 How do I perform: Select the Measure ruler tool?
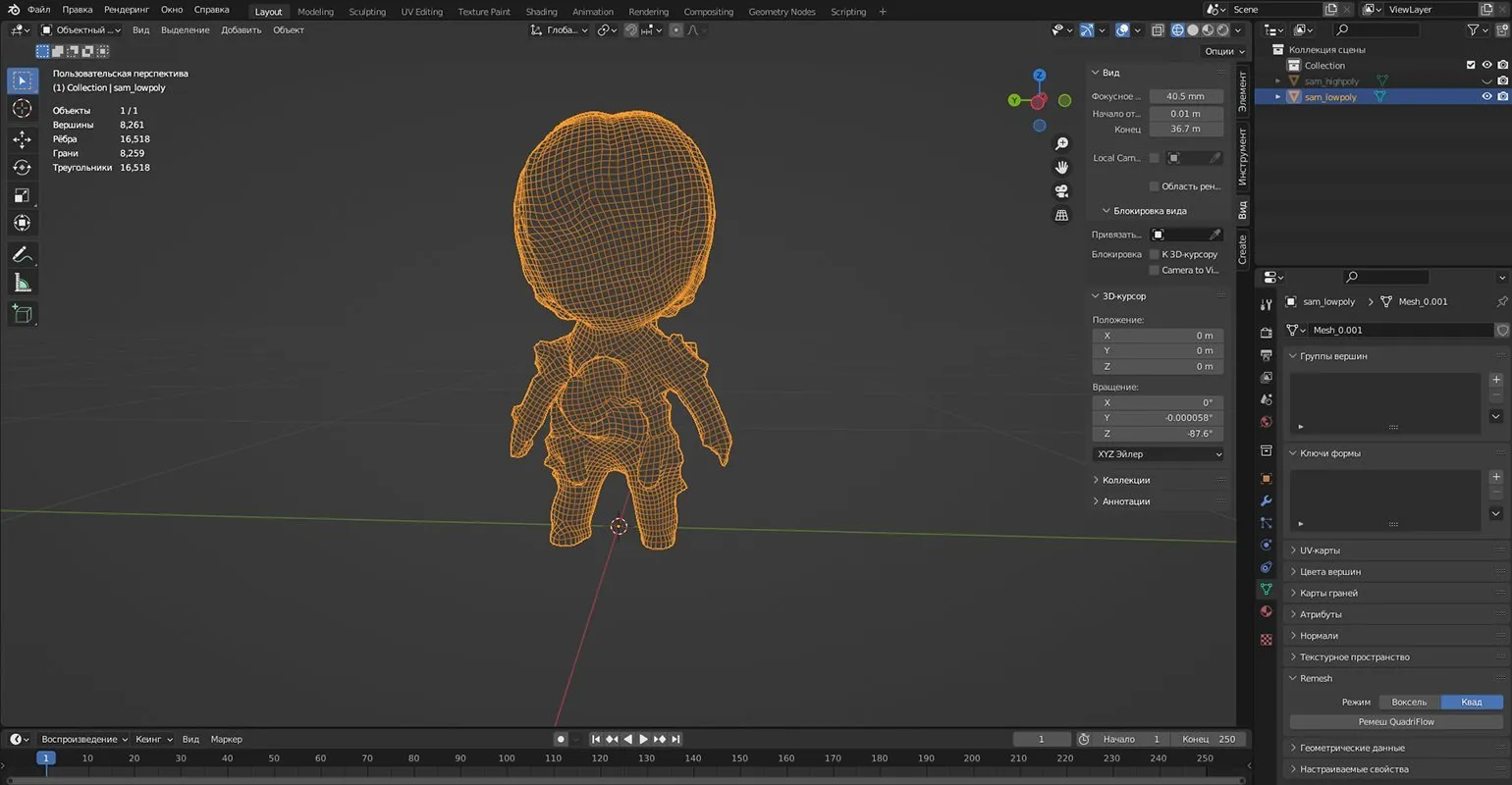point(22,284)
